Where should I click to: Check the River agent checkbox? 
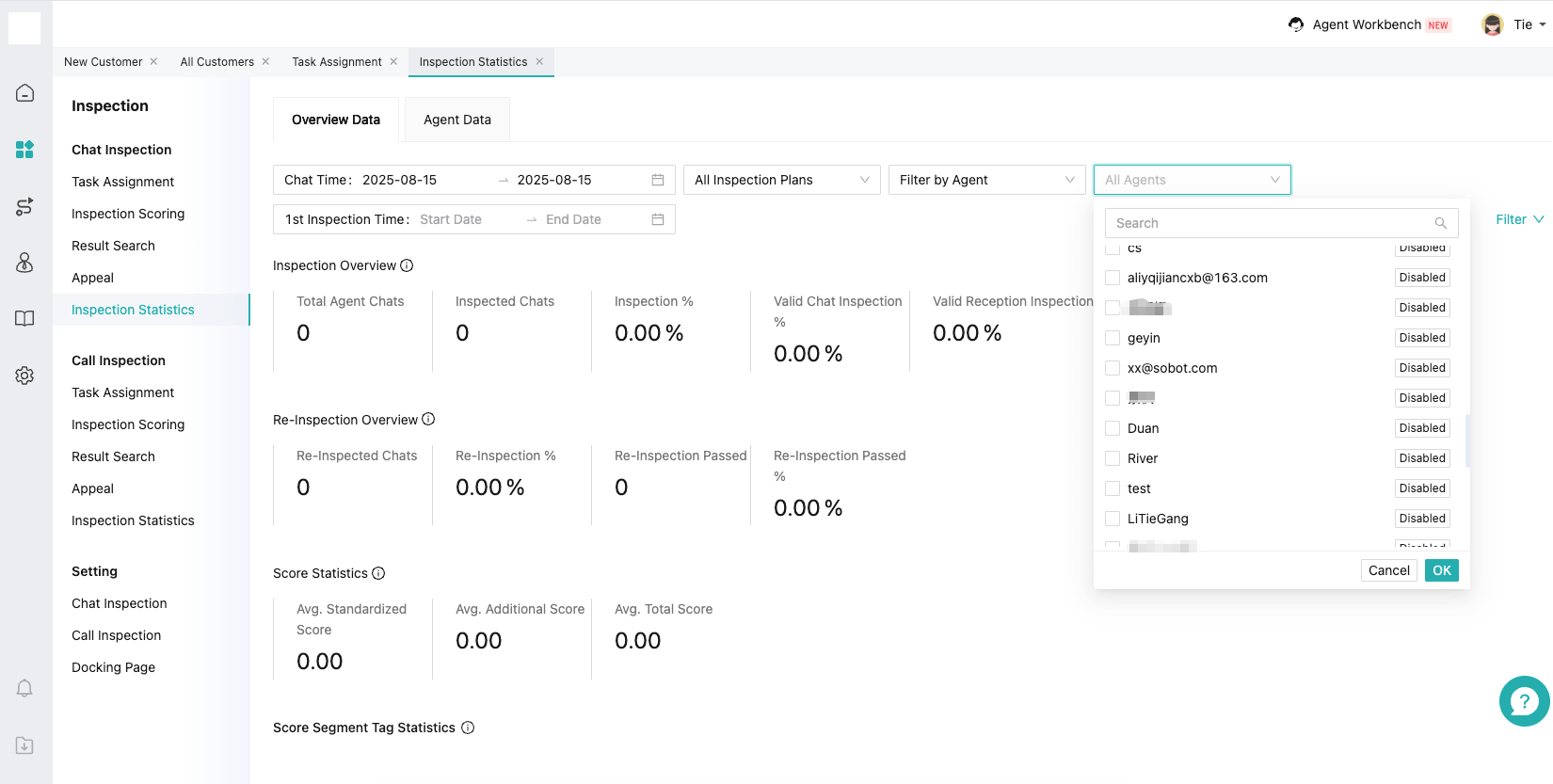point(1113,458)
